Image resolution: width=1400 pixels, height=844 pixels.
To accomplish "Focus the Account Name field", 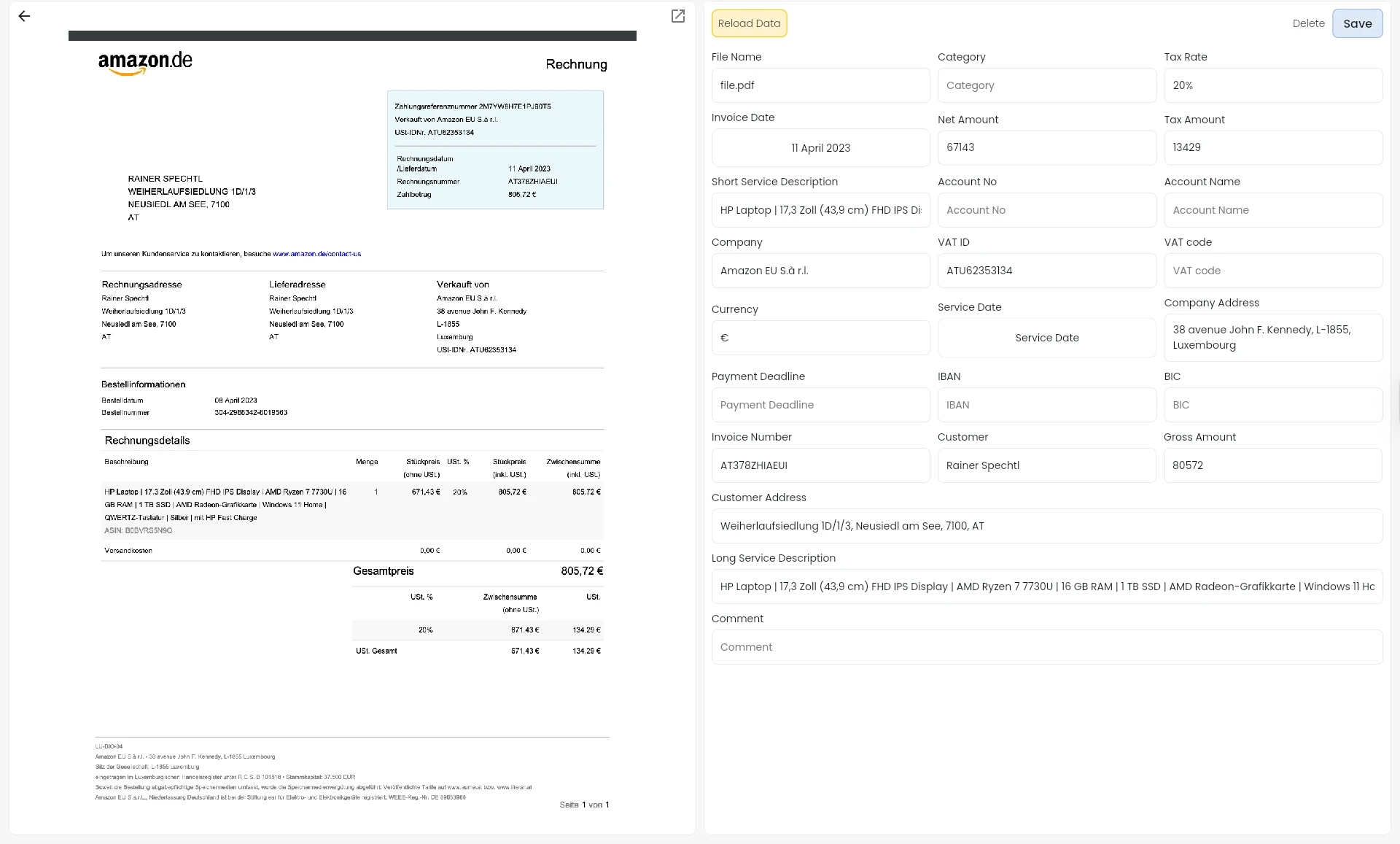I will point(1272,210).
